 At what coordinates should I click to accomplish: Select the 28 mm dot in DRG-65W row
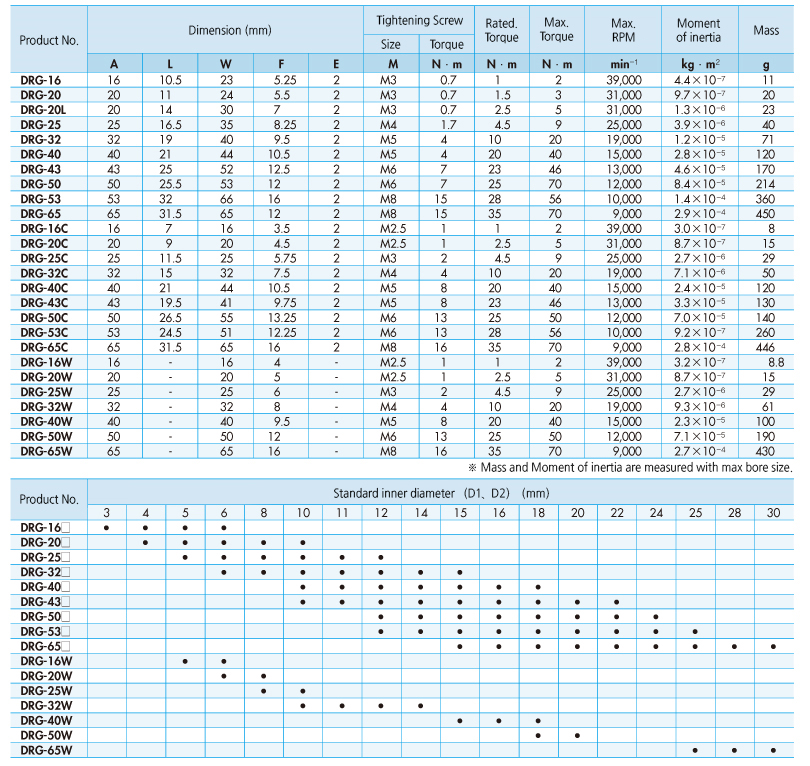[x=734, y=751]
